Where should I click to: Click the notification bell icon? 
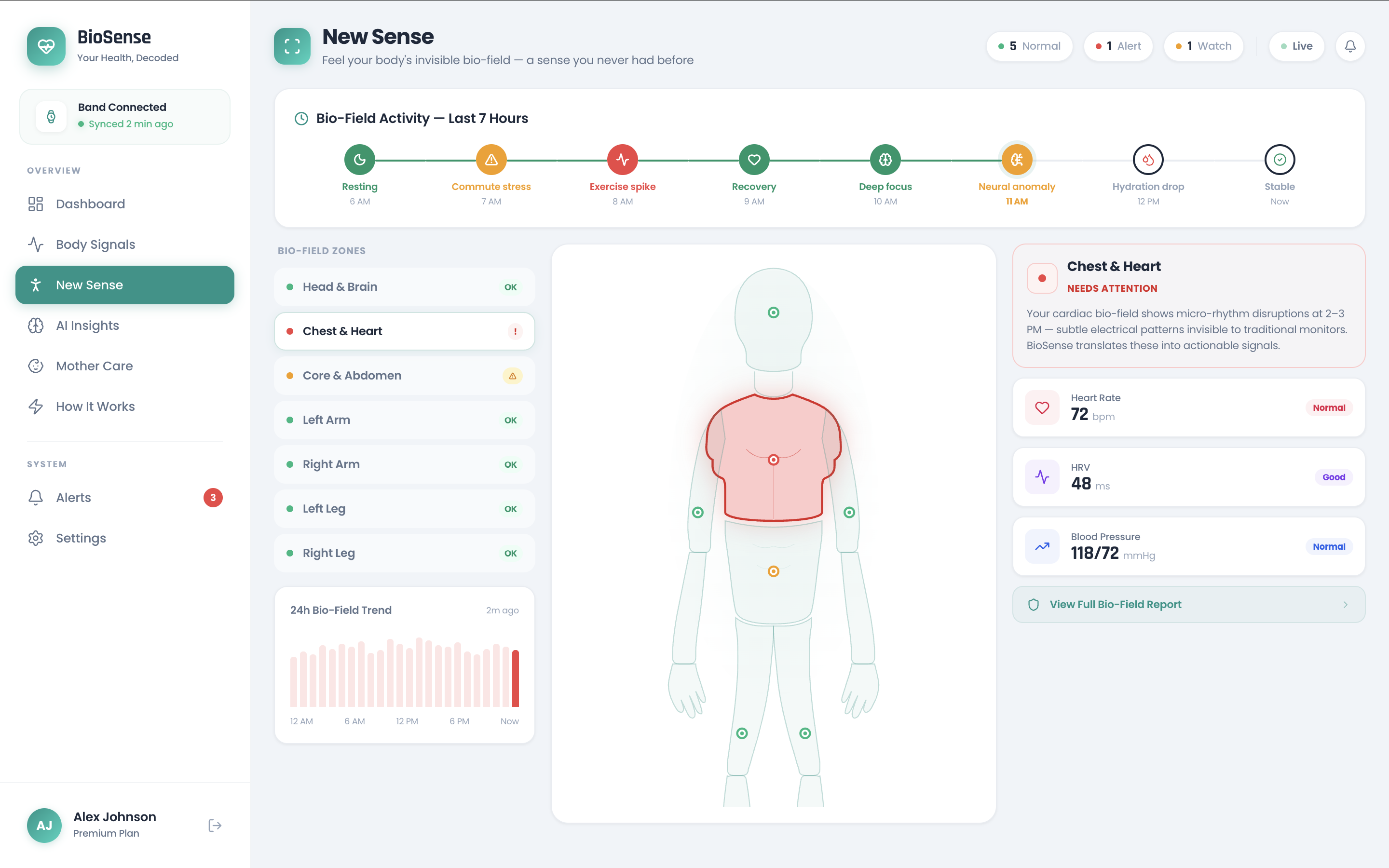[1350, 46]
